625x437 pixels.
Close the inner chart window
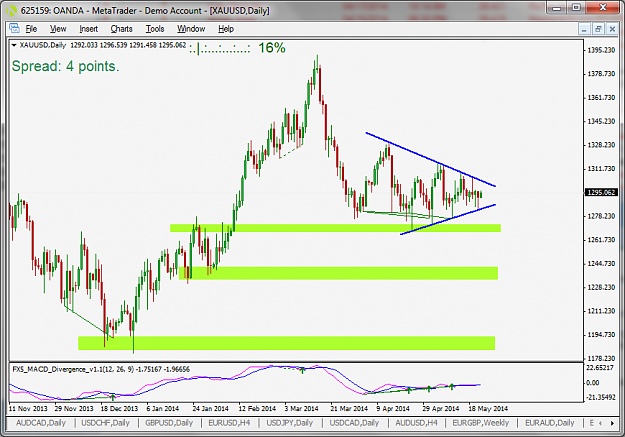612,29
